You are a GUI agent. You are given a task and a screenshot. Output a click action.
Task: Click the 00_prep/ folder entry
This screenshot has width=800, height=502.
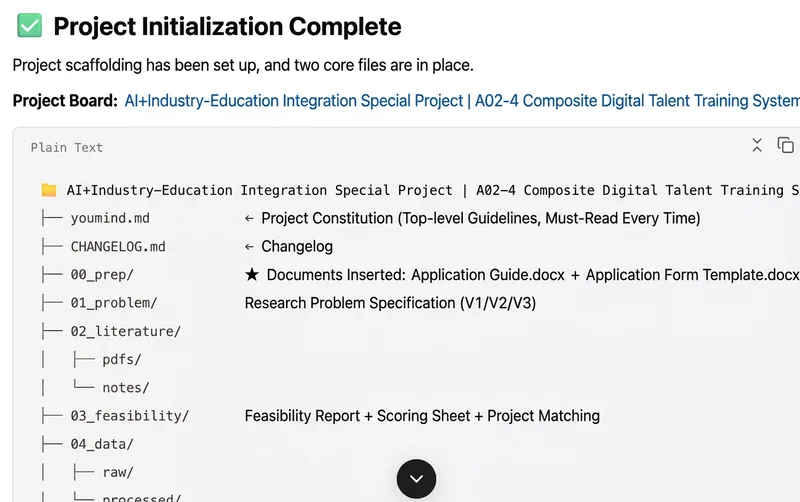(x=102, y=275)
